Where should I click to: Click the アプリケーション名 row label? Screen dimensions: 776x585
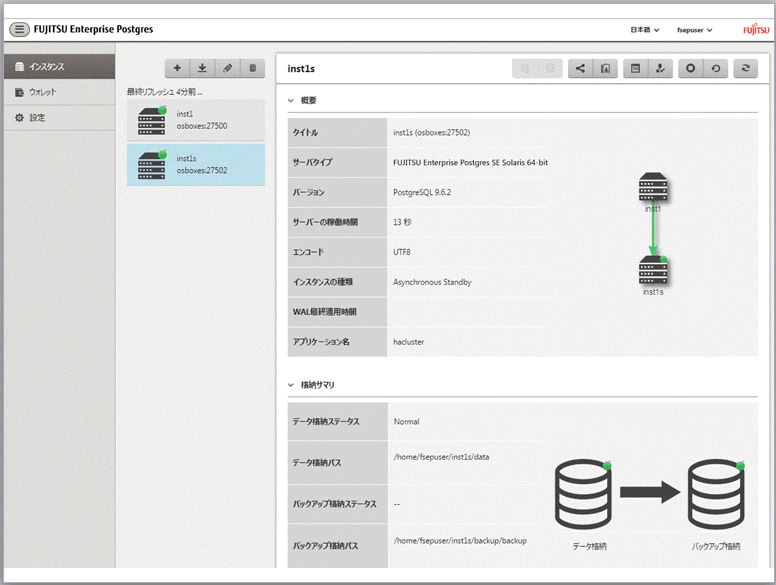(x=321, y=342)
